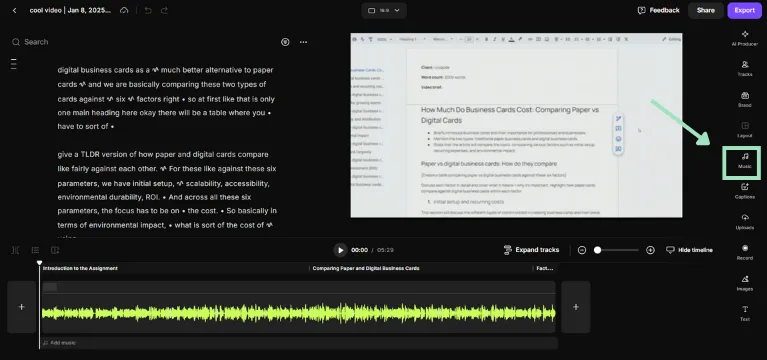
Task: Open the Feedback link
Action: 658,10
